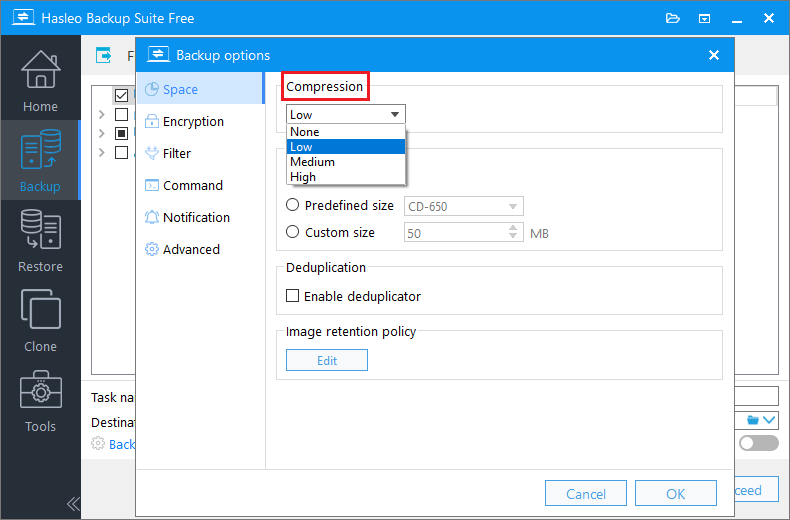Open the Clone sidebar icon

[x=41, y=320]
